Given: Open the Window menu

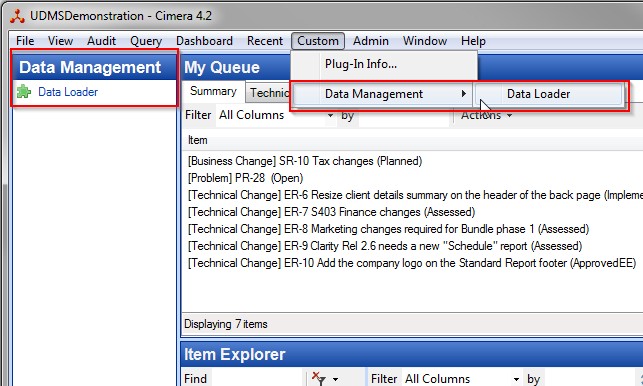Looking at the screenshot, I should tap(425, 41).
